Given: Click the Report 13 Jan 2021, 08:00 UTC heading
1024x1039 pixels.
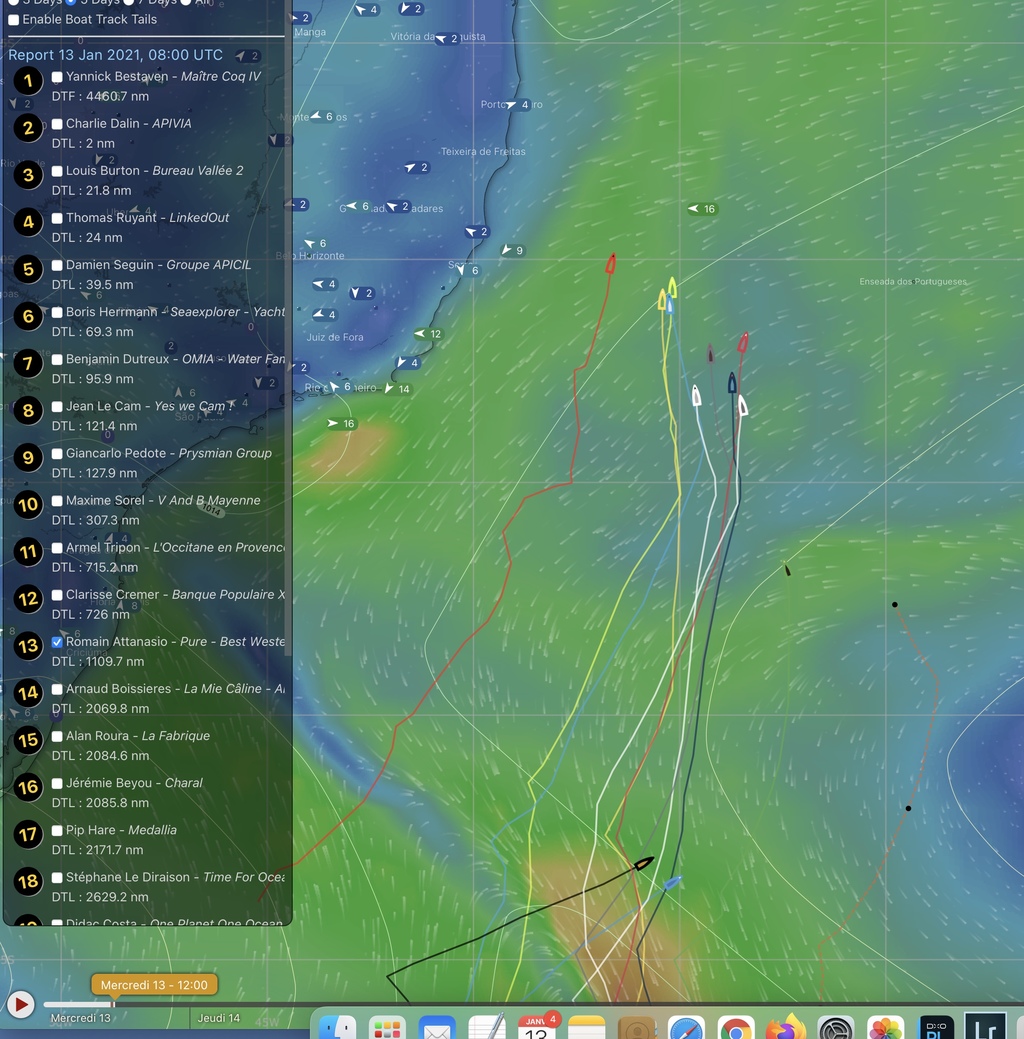Looking at the screenshot, I should tap(115, 55).
